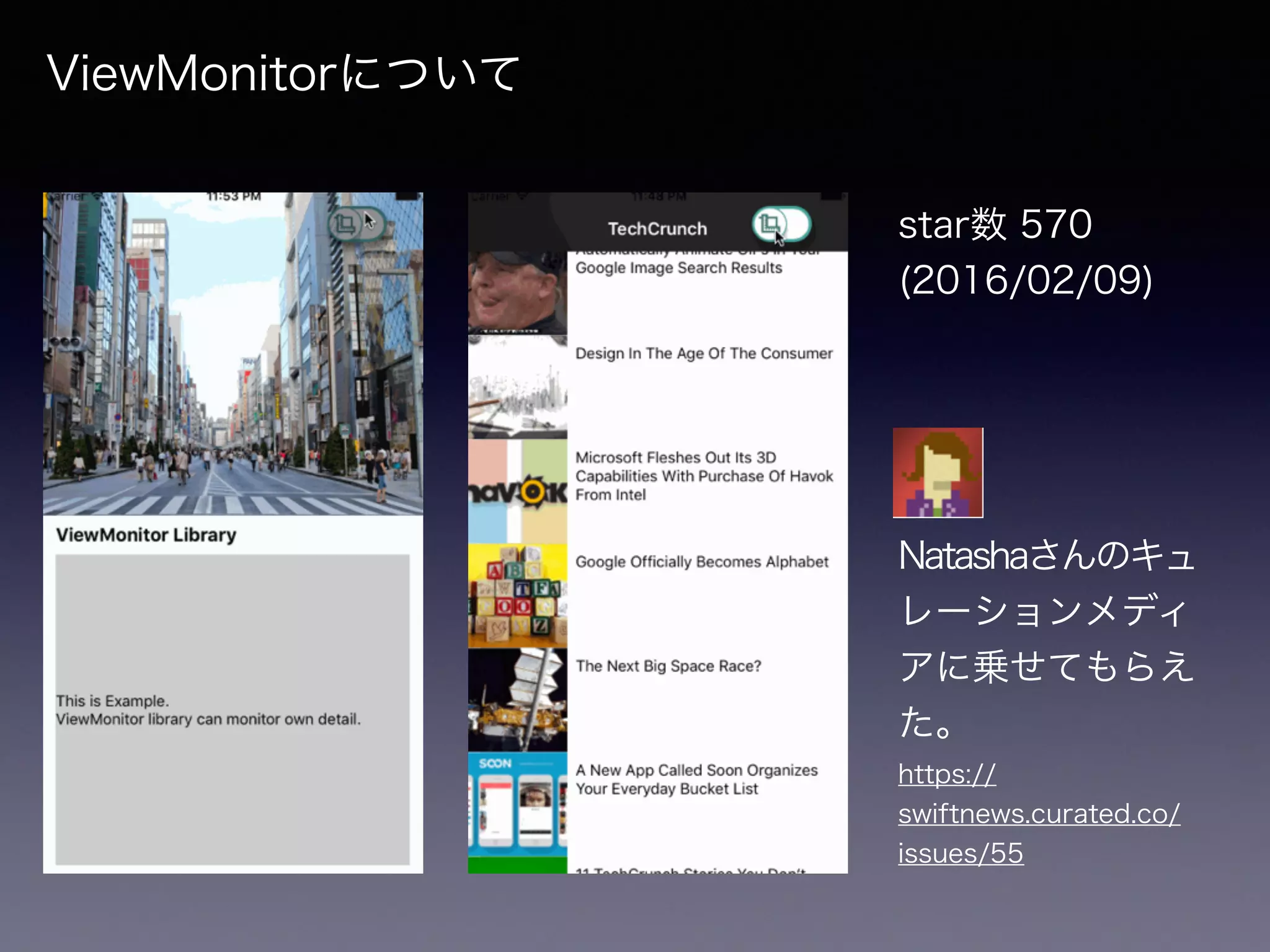Viewport: 1270px width, 952px height.
Task: Toggle the ViewMonitor switch on street photo
Action: click(357, 223)
